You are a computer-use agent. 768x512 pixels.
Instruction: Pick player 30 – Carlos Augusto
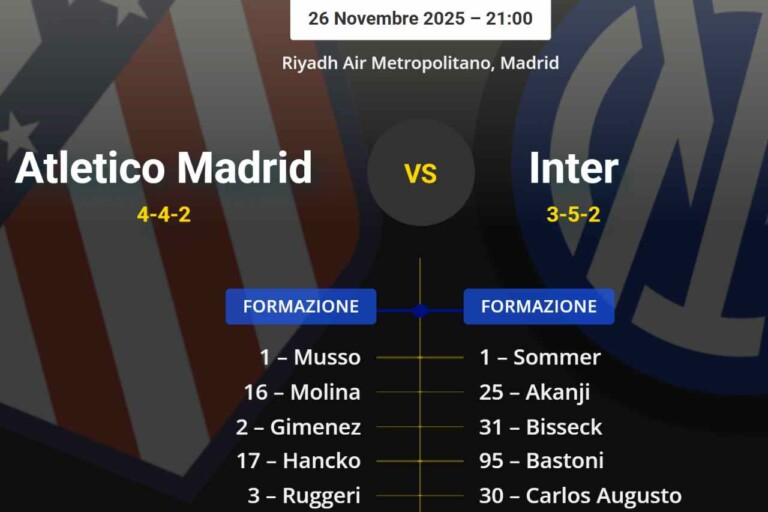coord(580,495)
